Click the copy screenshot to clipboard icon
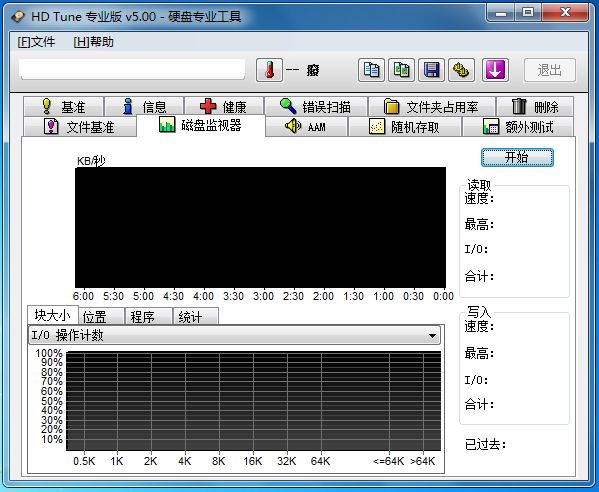This screenshot has height=492, width=599. (401, 70)
